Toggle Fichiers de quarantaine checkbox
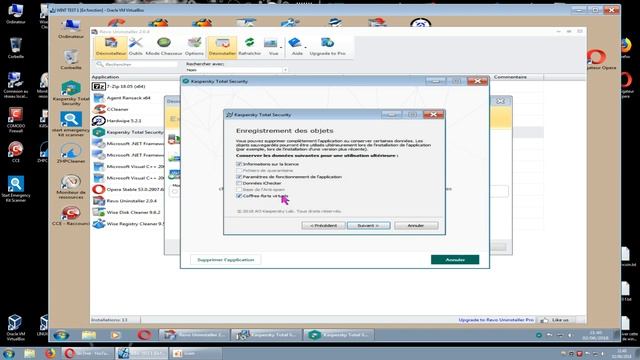This screenshot has height=360, width=640. [x=239, y=170]
